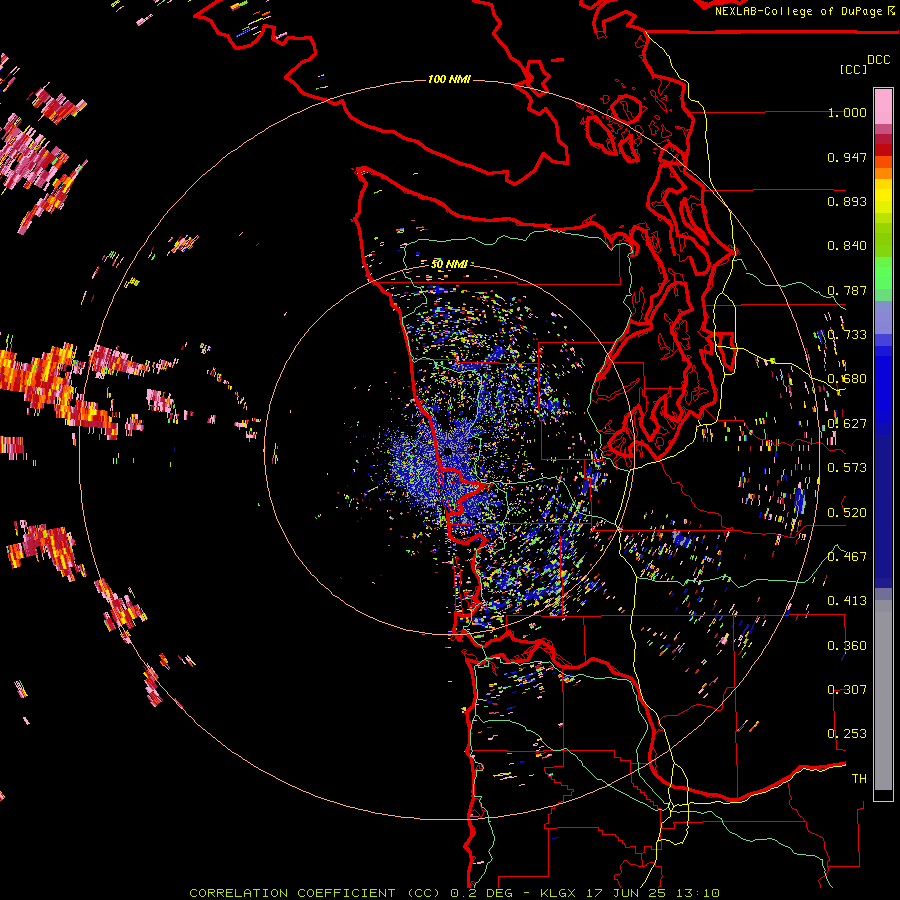Pick the light pink top color bar segment

[x=883, y=106]
